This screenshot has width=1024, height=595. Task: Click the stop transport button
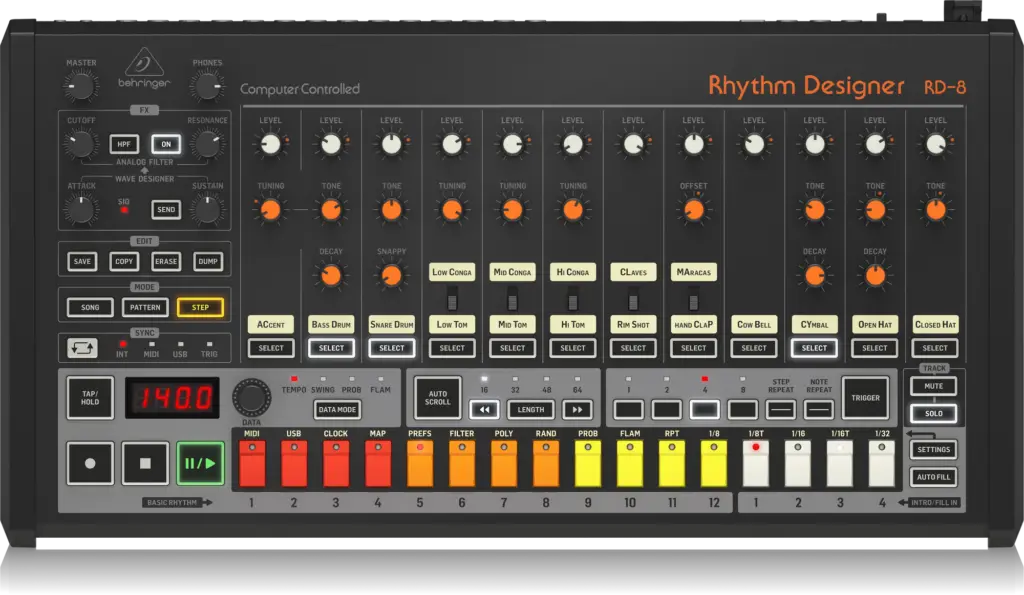[145, 463]
